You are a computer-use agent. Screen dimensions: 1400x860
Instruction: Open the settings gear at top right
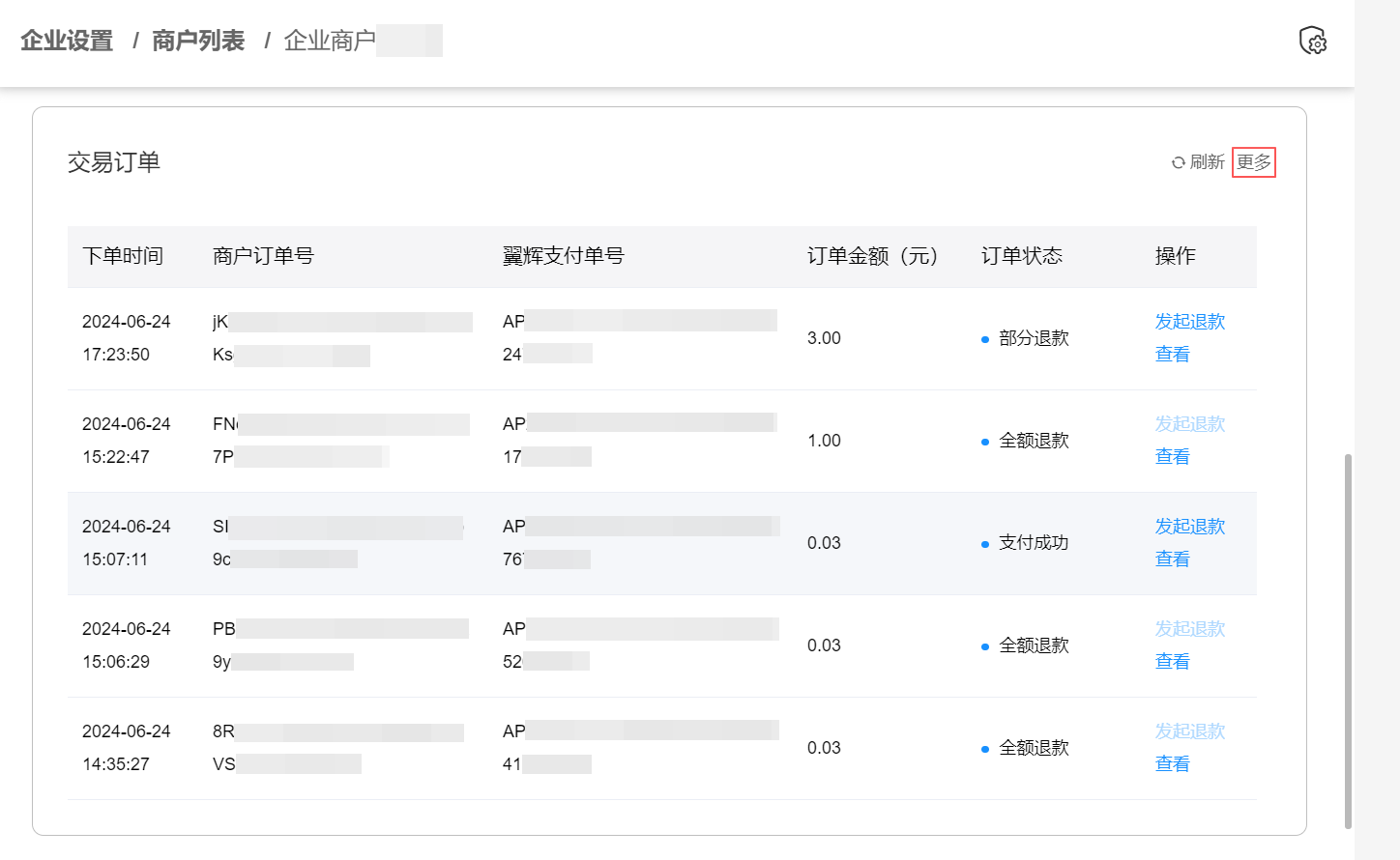[x=1313, y=41]
